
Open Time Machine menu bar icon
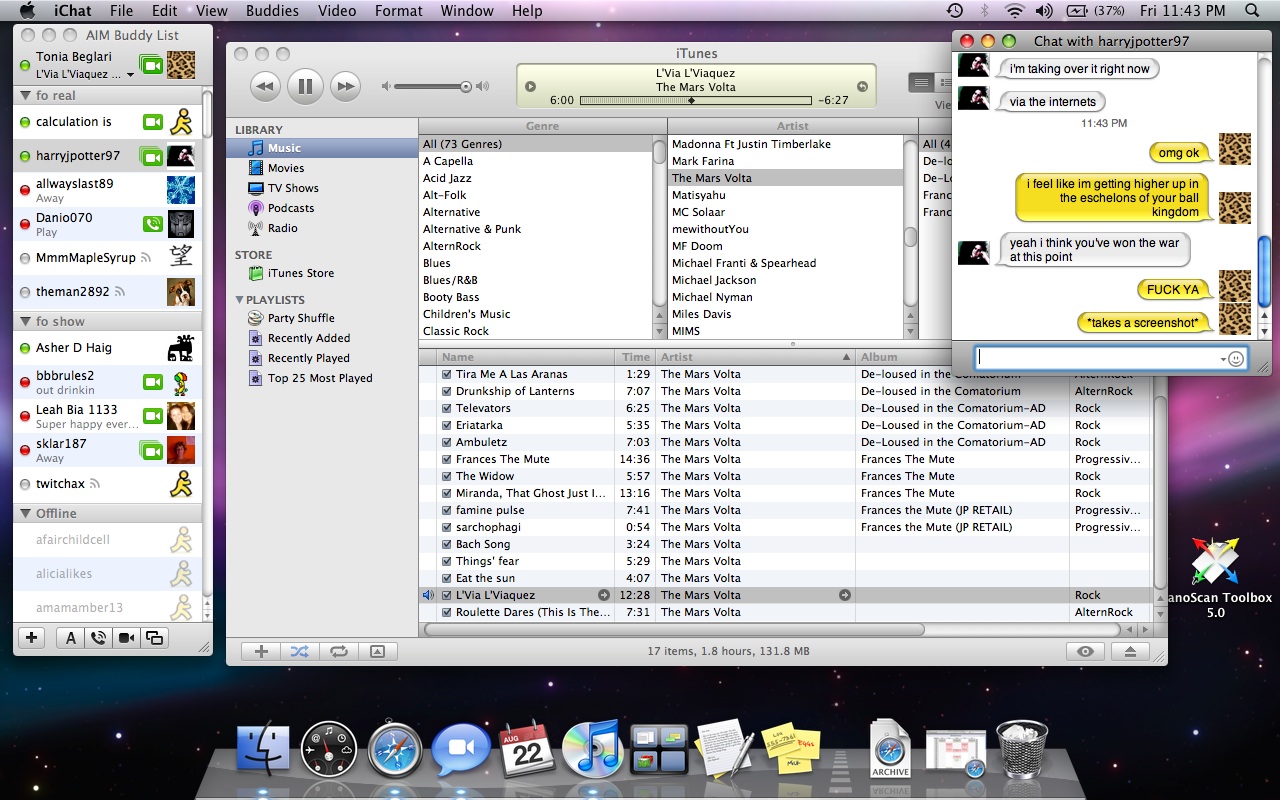point(955,11)
